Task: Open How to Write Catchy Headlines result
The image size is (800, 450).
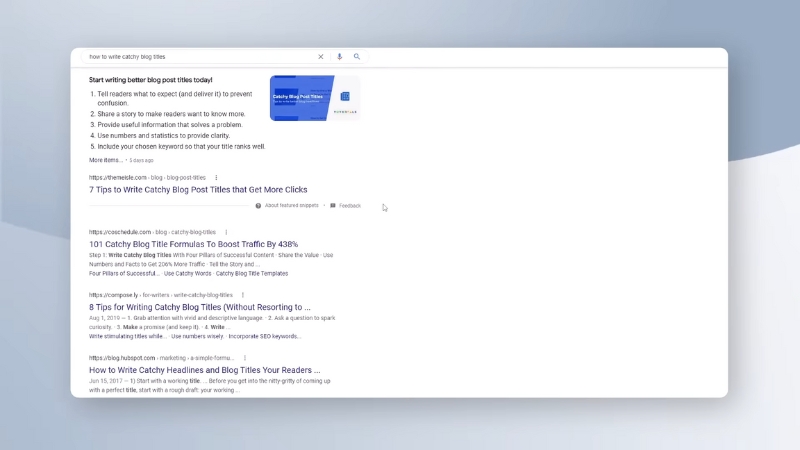Action: pos(205,370)
